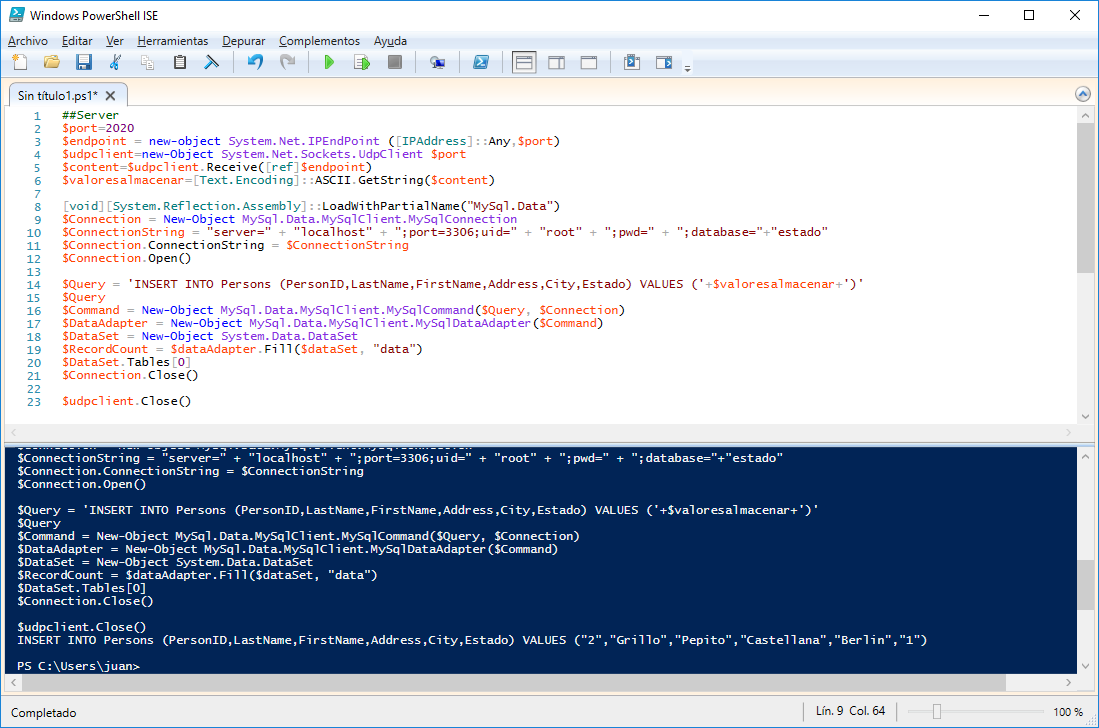
Task: Click the New script icon
Action: coord(19,63)
